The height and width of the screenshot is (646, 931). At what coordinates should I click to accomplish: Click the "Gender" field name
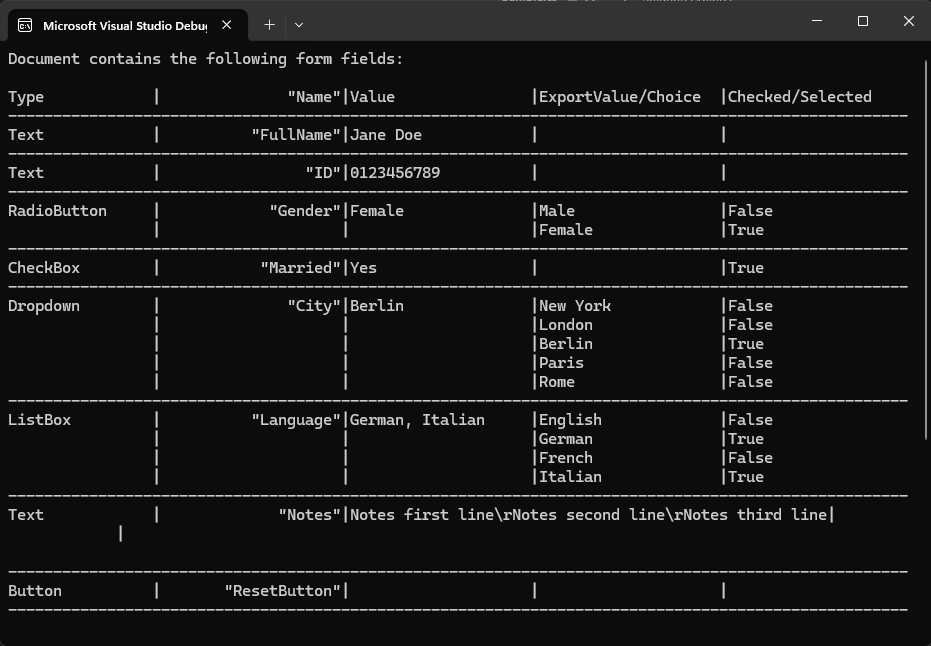coord(305,211)
